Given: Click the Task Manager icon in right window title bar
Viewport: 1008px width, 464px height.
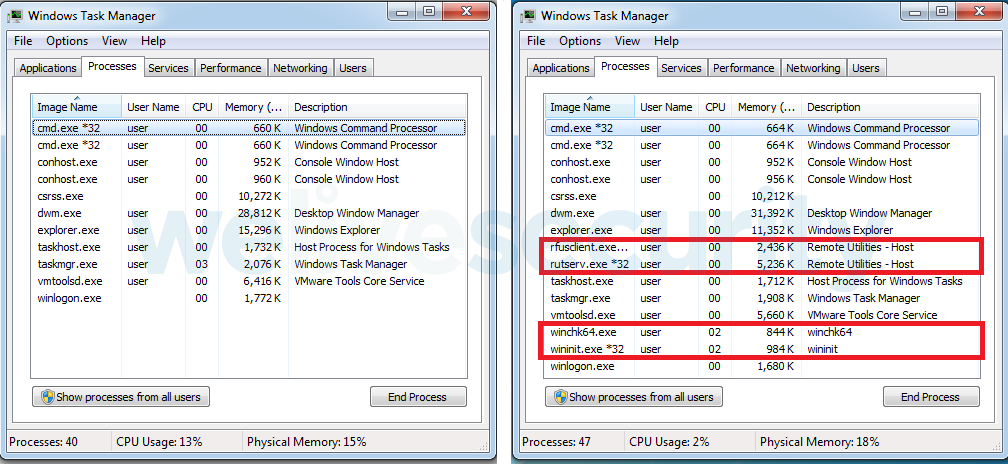Looking at the screenshot, I should [529, 16].
